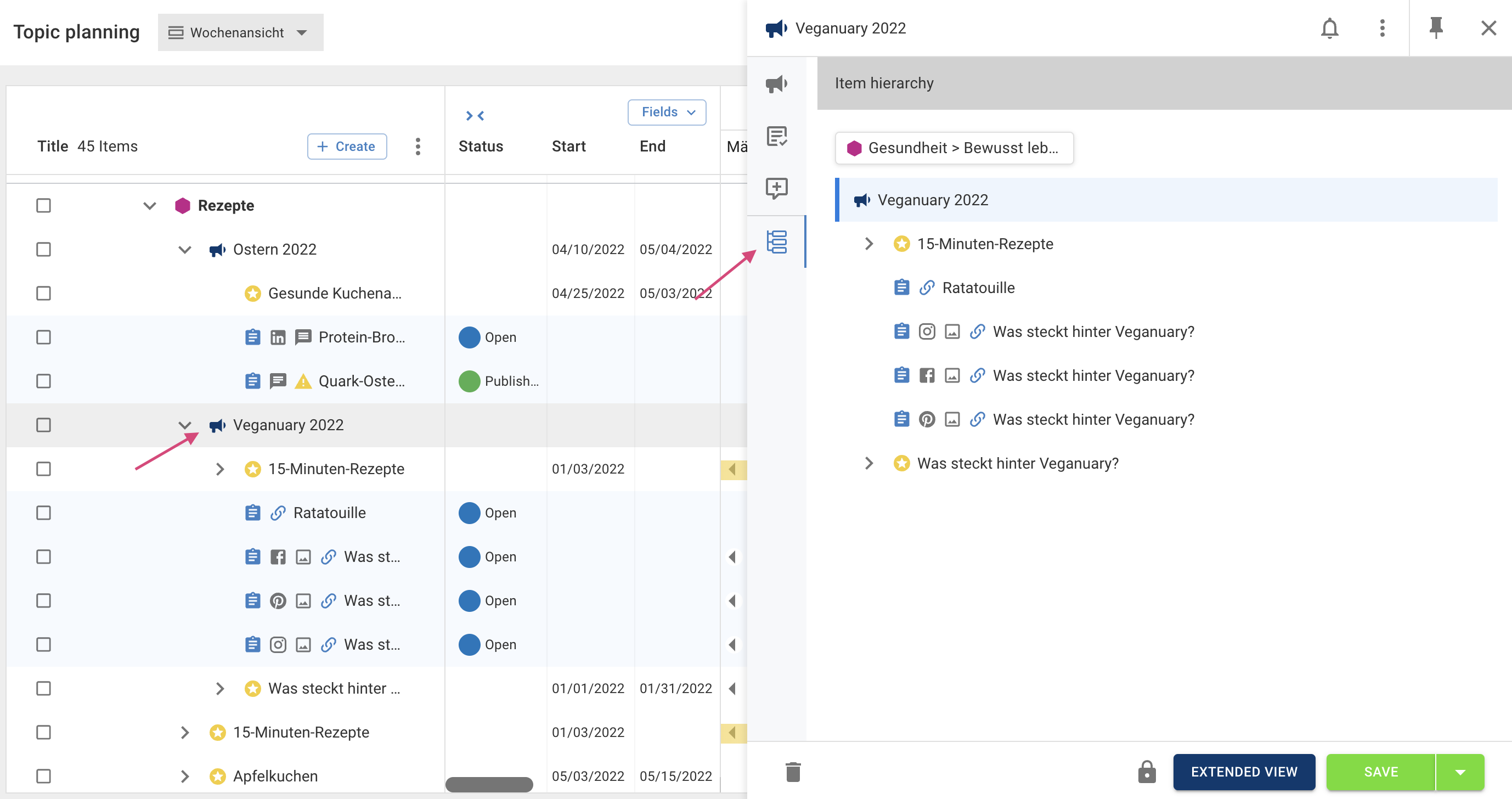Expand 15-Minuten-Rezepte under Veganuary in table

click(x=219, y=469)
